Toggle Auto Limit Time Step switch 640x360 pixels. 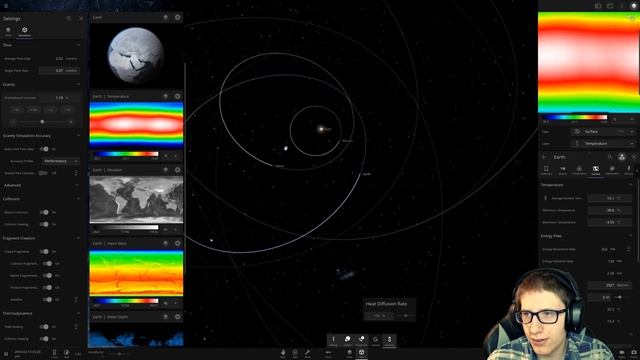44,149
